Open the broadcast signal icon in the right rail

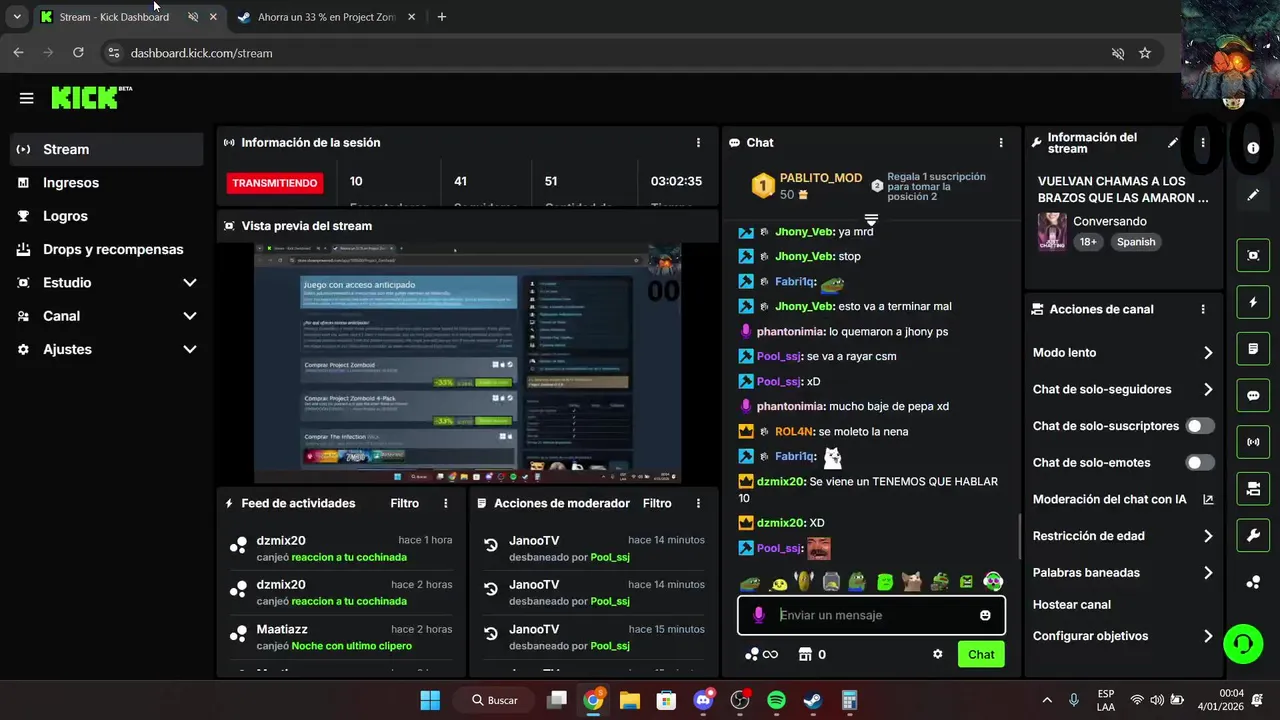click(x=1253, y=442)
